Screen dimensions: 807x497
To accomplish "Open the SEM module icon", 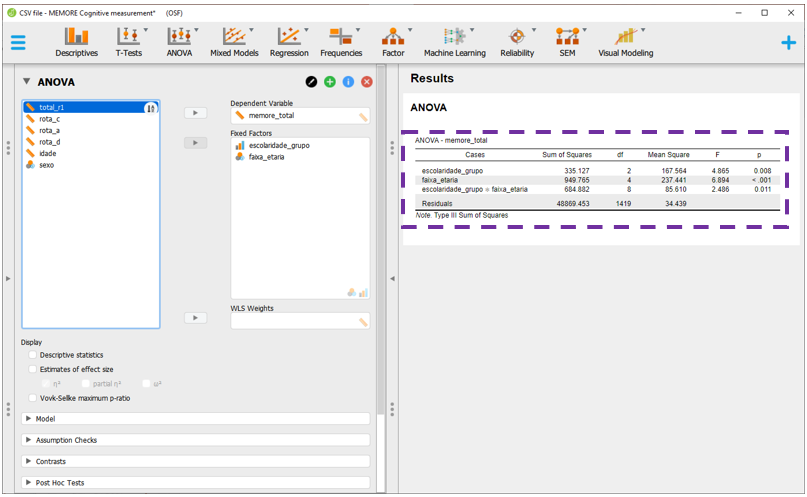I will (x=567, y=42).
